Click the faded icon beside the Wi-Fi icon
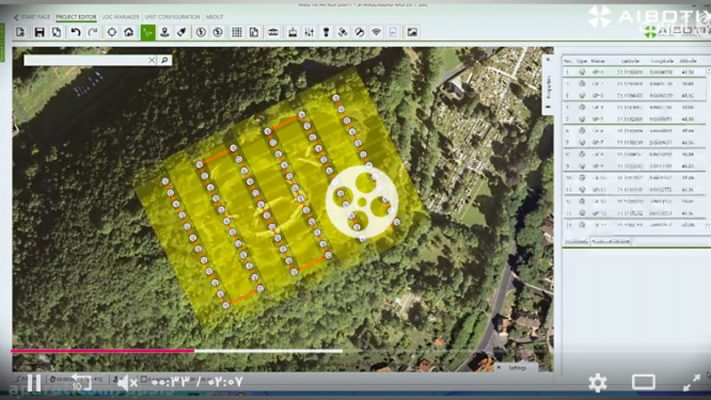 coord(393,32)
